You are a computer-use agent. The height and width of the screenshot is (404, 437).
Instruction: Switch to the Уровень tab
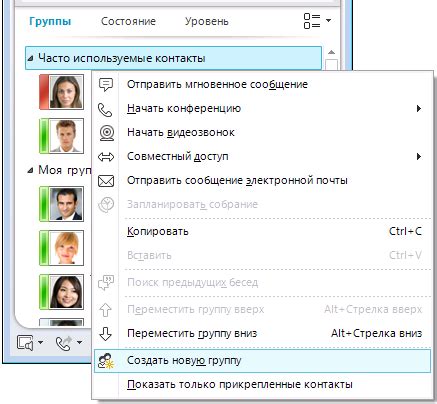[x=207, y=21]
